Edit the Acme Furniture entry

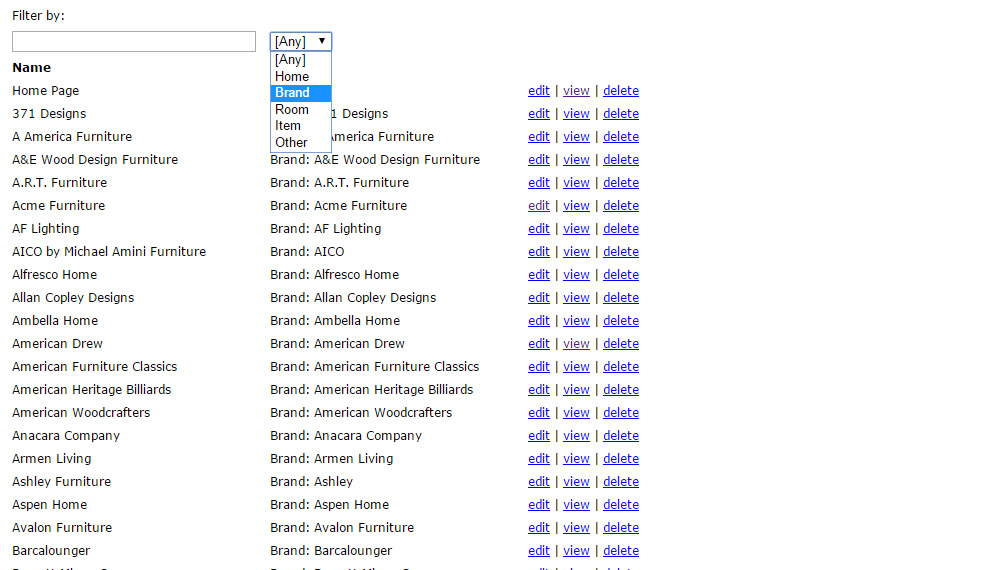tap(539, 206)
